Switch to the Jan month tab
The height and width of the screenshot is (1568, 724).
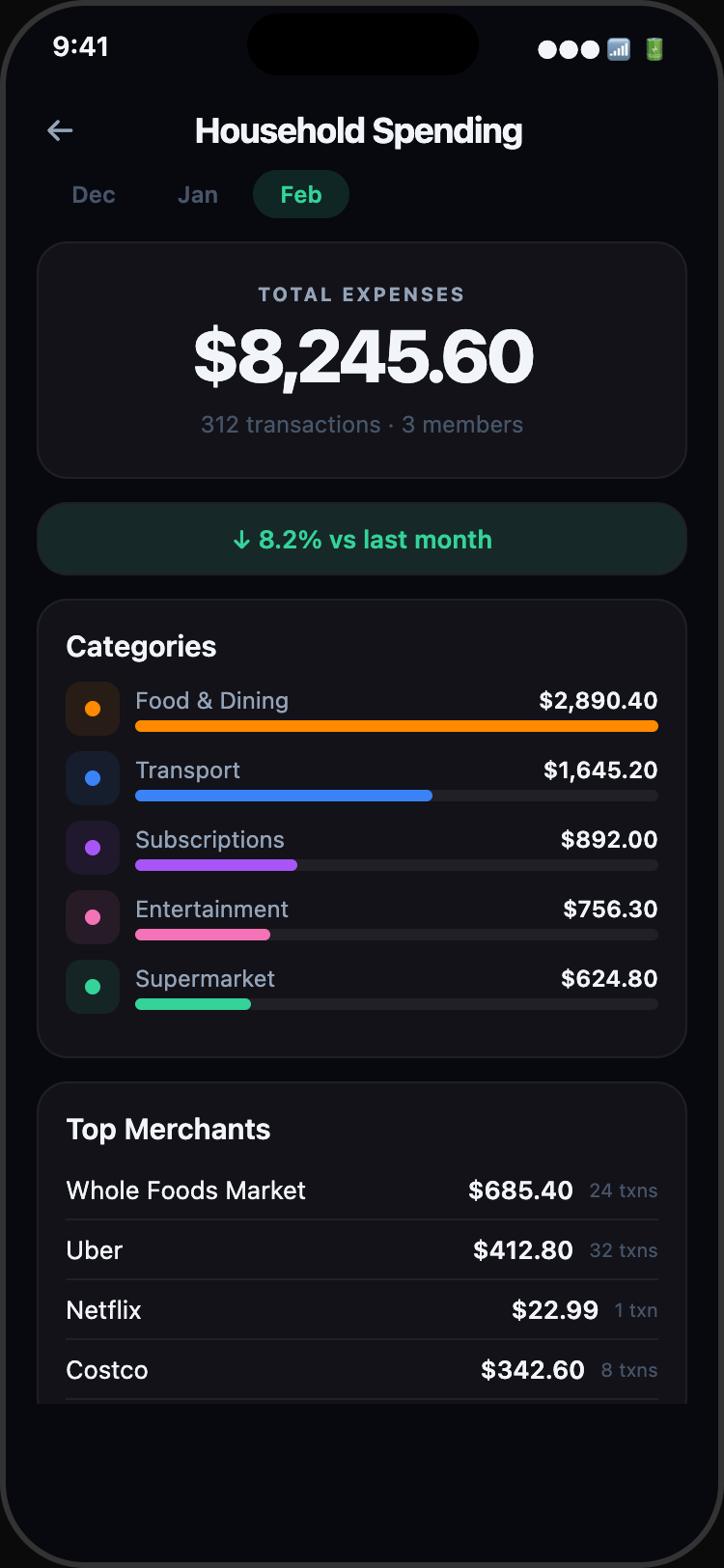(x=198, y=195)
